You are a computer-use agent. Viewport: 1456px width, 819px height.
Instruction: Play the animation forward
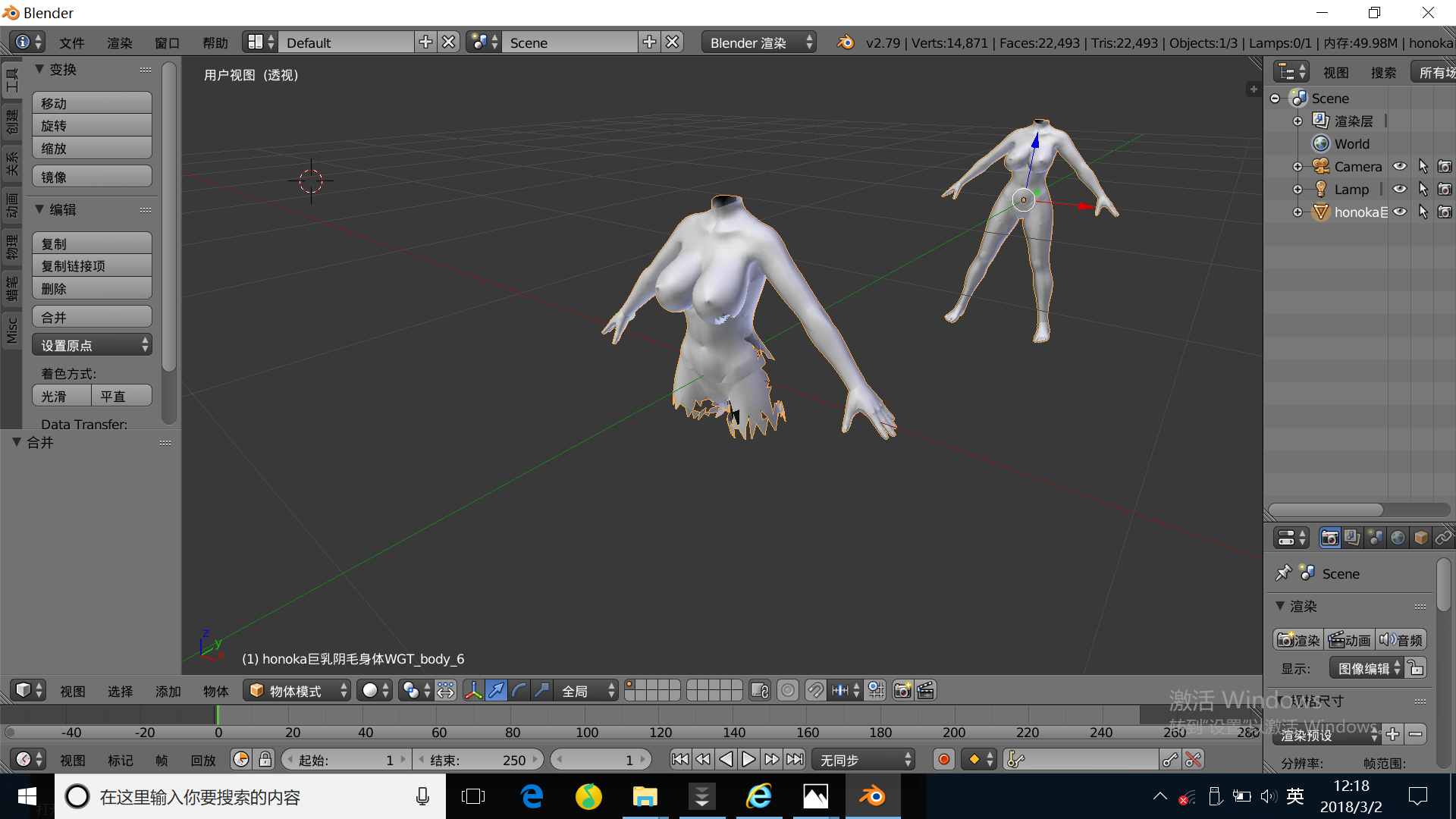(x=748, y=759)
